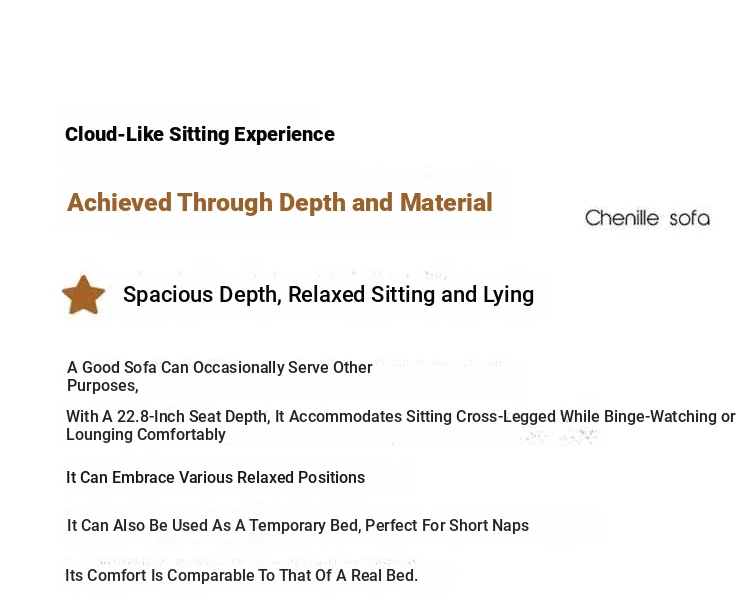Select the 'Achieved Through Depth and Material' headline
The image size is (750, 614).
pyautogui.click(x=280, y=202)
